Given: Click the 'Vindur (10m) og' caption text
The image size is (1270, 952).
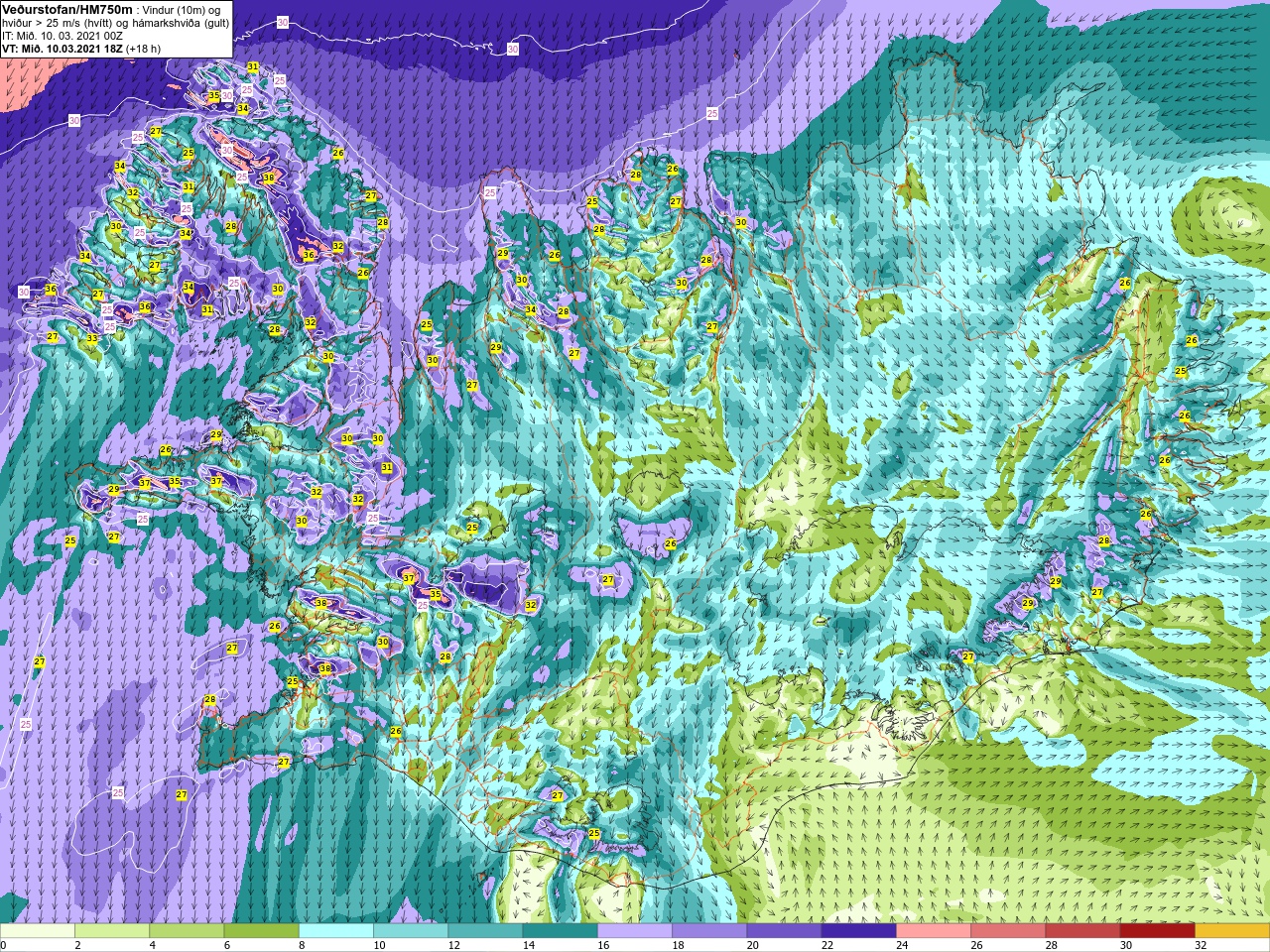Looking at the screenshot, I should (182, 9).
